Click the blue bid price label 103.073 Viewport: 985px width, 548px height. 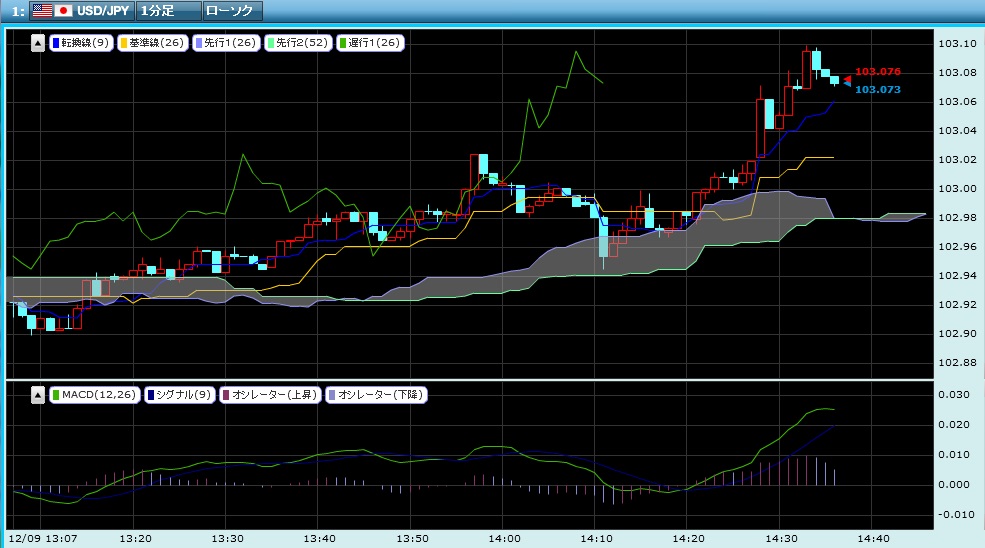point(878,89)
